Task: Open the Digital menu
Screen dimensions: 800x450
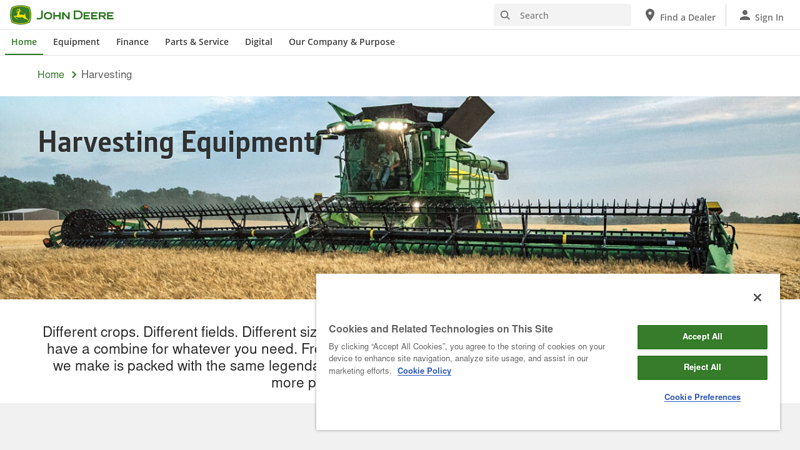Action: (x=259, y=42)
